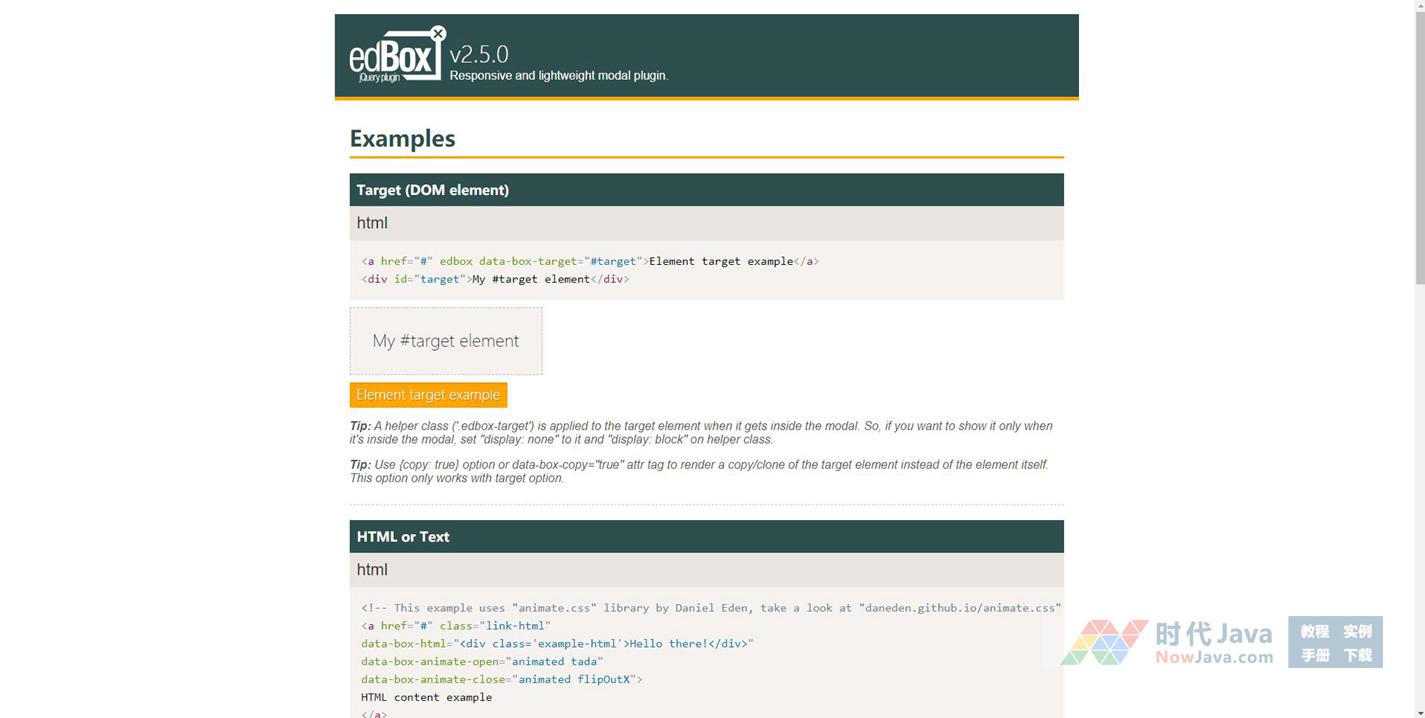The height and width of the screenshot is (718, 1425).
Task: Open the 下载 link in the watermark
Action: [1357, 655]
